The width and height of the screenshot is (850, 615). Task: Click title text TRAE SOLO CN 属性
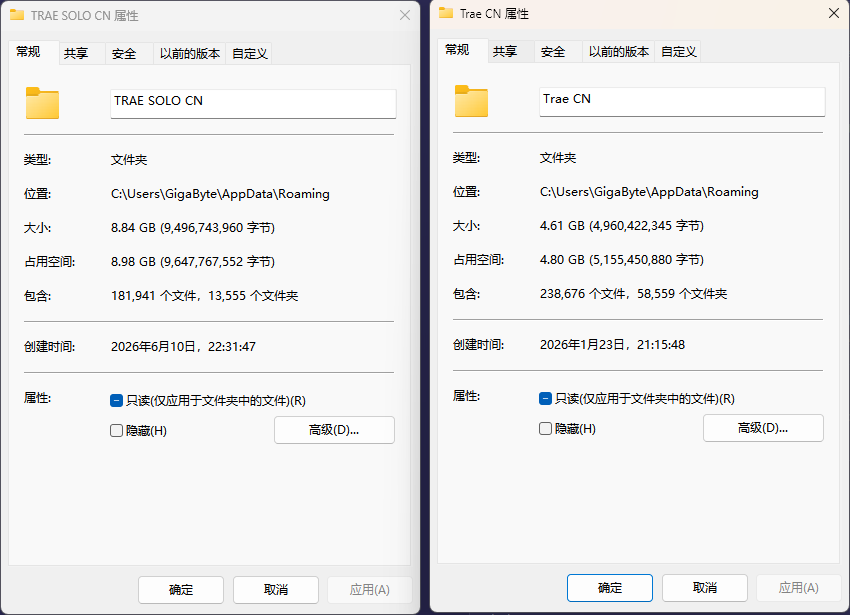[x=85, y=16]
